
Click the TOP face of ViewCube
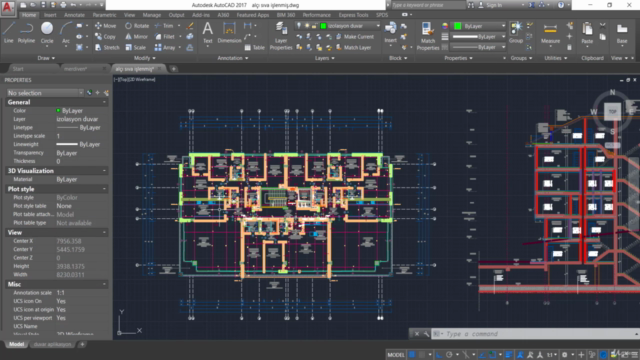pos(612,111)
